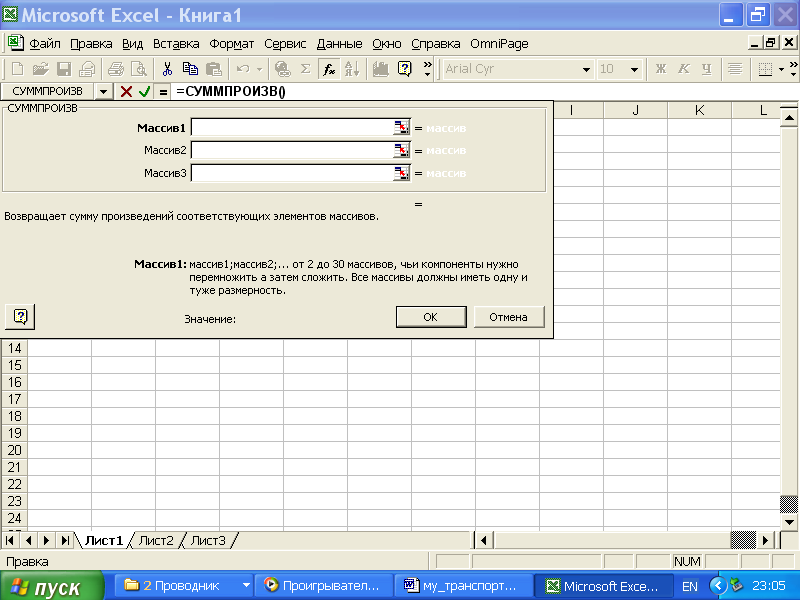Click the Save diskette icon
This screenshot has width=800, height=600.
pyautogui.click(x=64, y=69)
